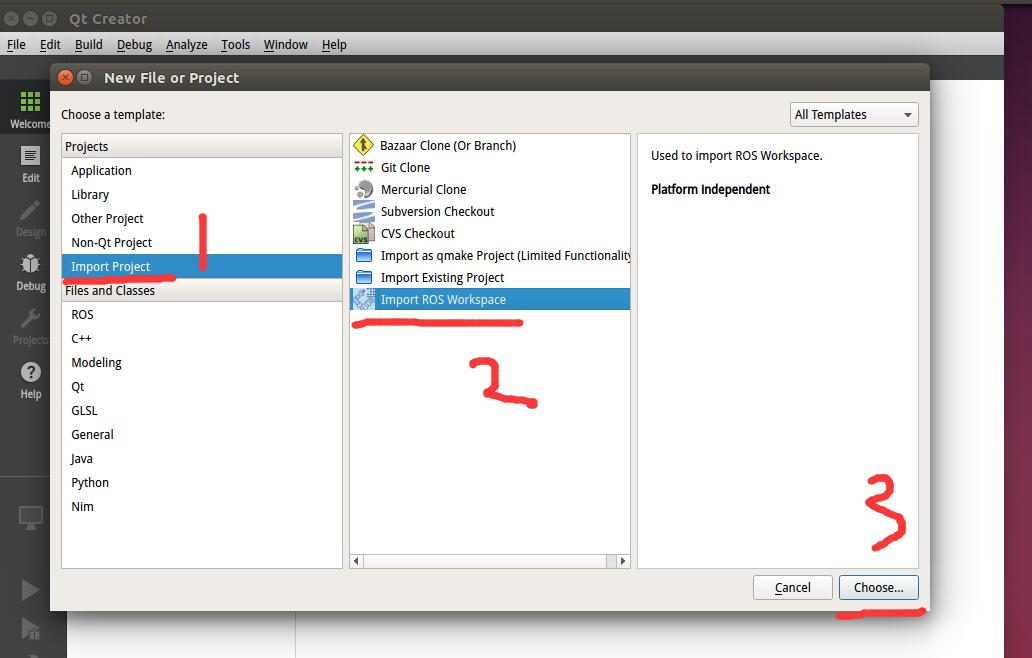Open the File menu
This screenshot has width=1032, height=658.
click(x=16, y=45)
